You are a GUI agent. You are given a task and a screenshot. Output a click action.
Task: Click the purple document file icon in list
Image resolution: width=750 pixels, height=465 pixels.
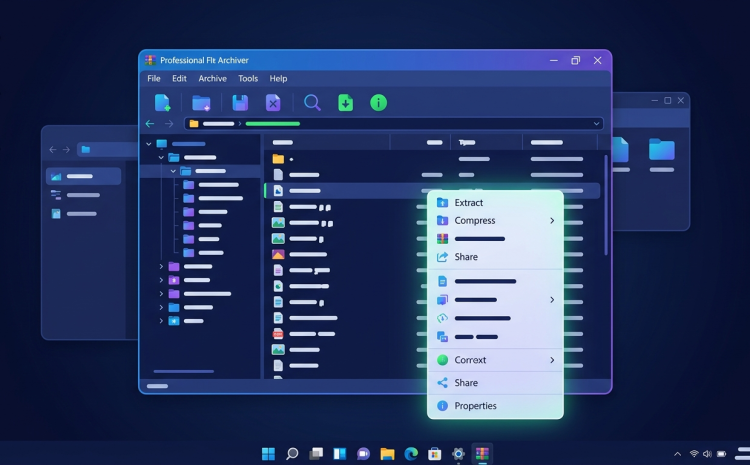(x=278, y=270)
